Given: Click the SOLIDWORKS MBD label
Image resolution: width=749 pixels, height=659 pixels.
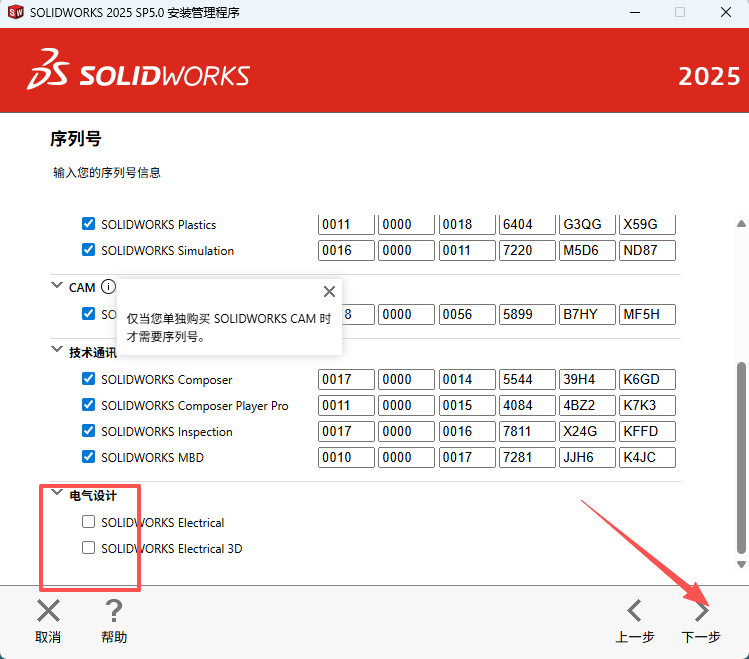Looking at the screenshot, I should click(x=152, y=457).
